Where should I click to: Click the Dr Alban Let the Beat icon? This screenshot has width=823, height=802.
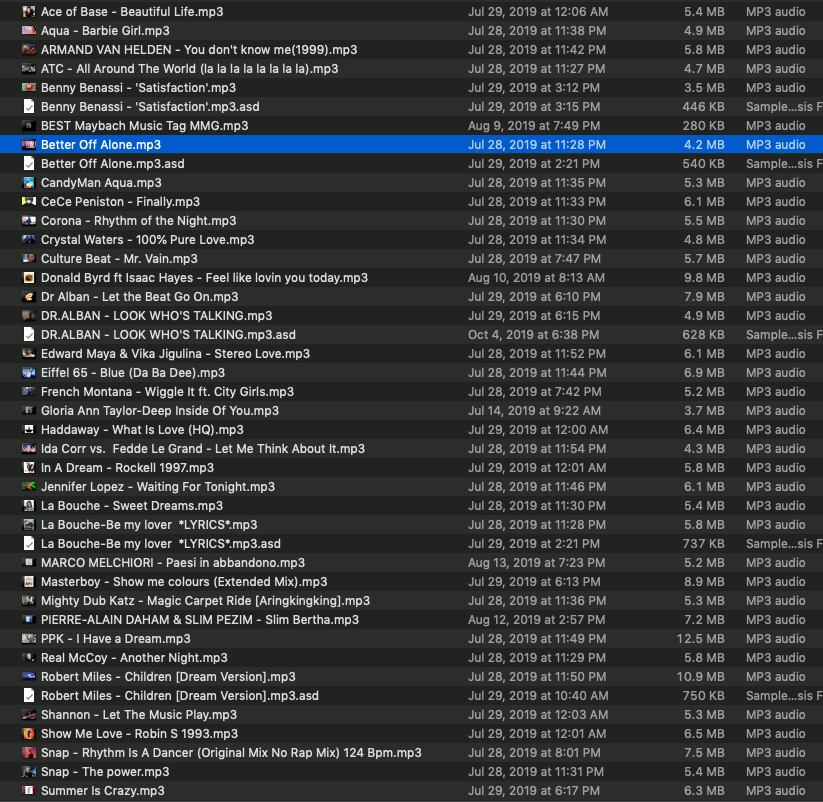[x=29, y=297]
